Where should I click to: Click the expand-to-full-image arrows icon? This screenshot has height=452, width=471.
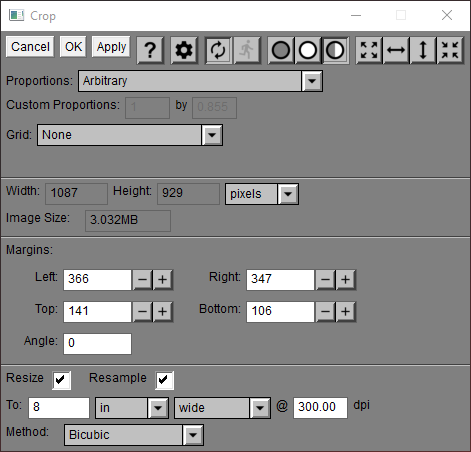369,50
